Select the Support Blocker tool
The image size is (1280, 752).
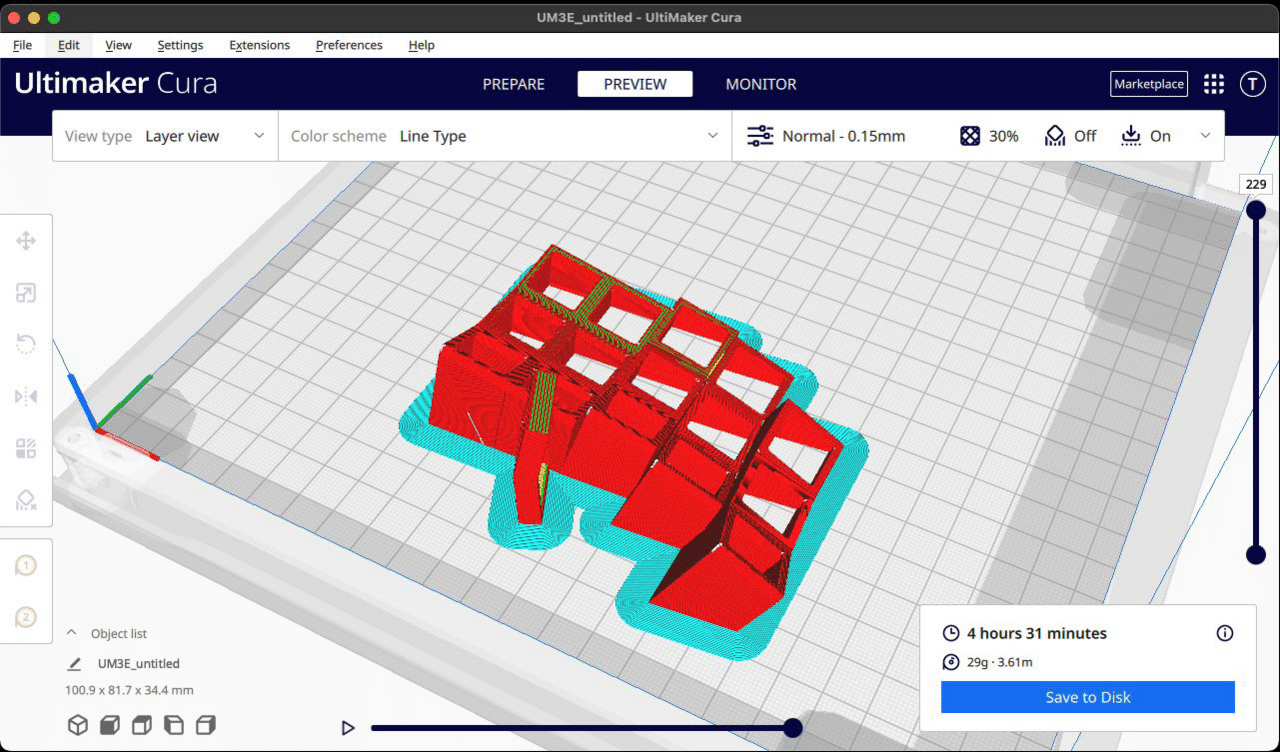(x=26, y=501)
